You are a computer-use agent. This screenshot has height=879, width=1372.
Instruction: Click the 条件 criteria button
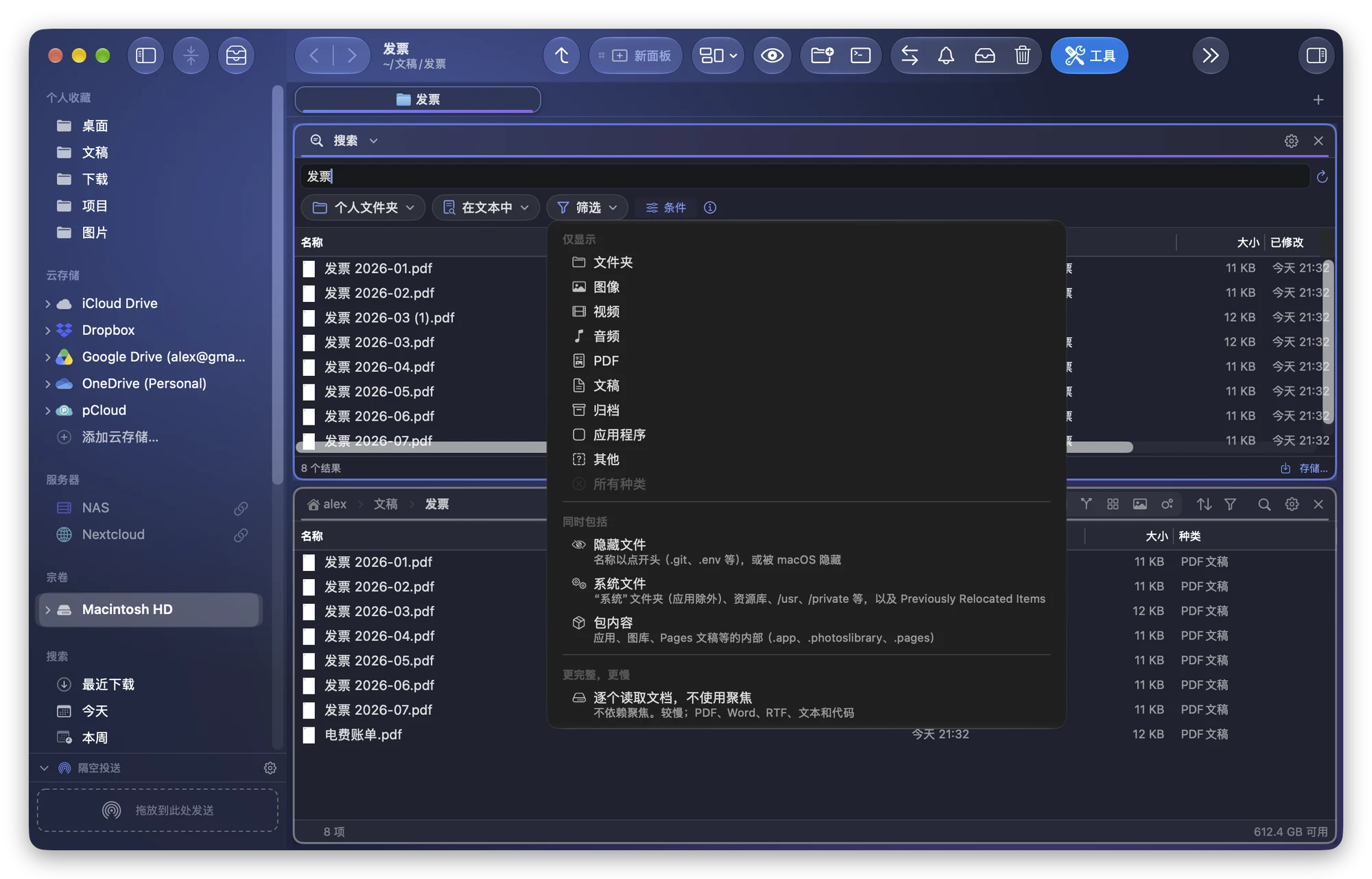(665, 207)
